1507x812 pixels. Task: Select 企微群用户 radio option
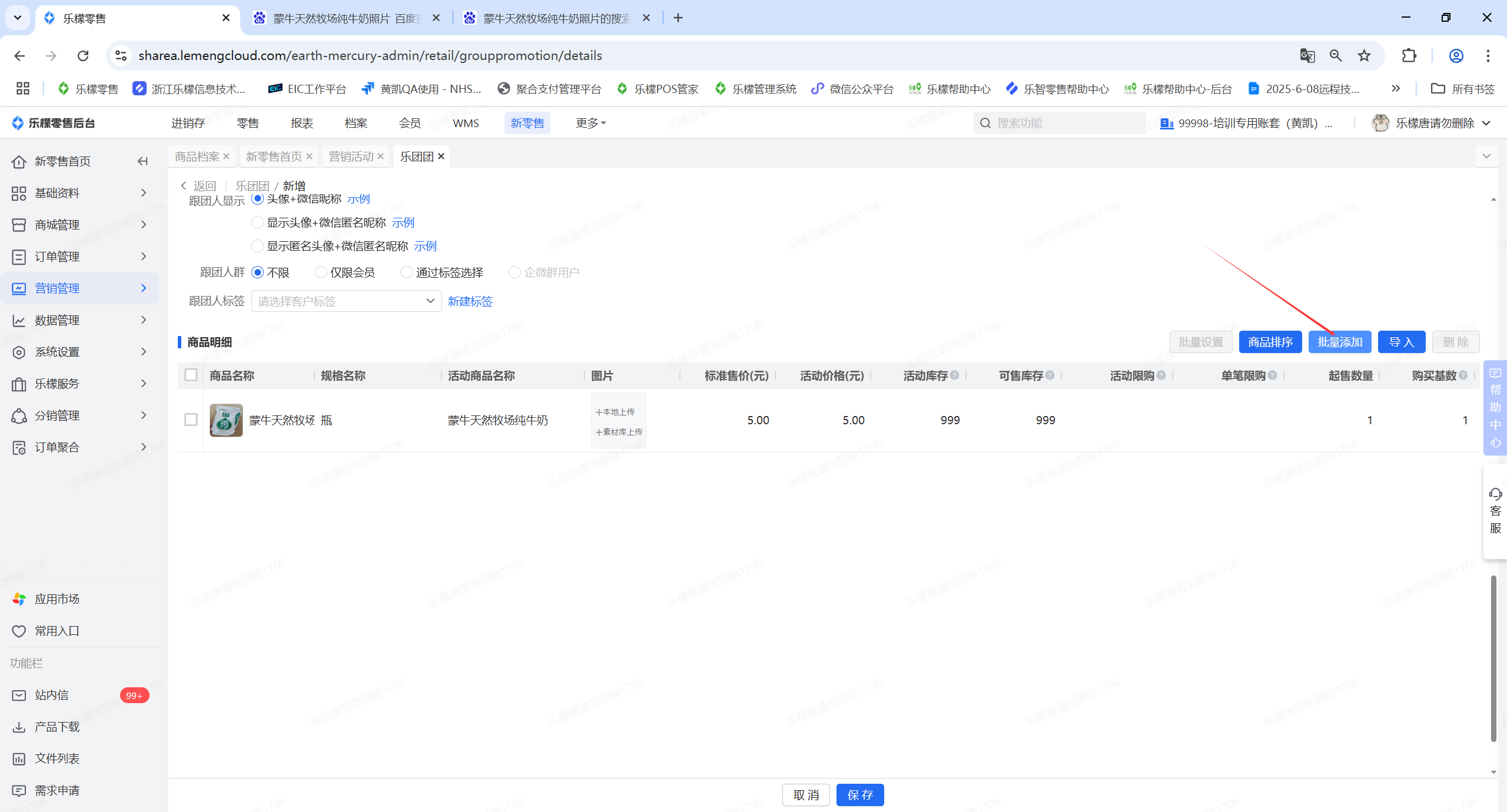click(x=514, y=272)
